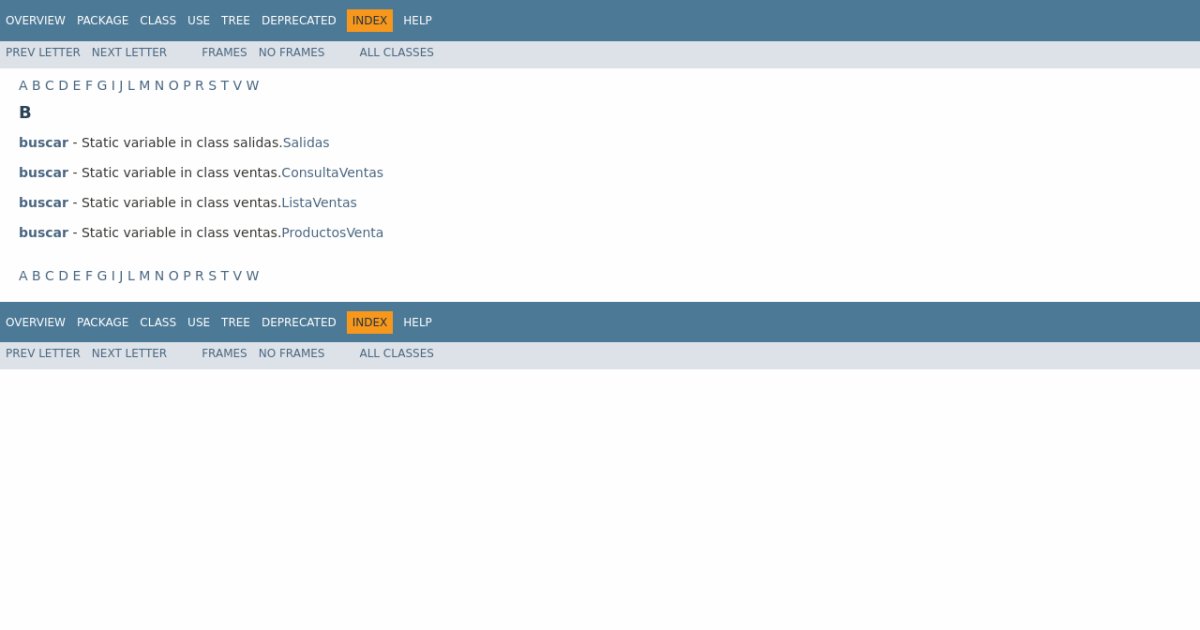Image resolution: width=1200 pixels, height=630 pixels.
Task: Open the ConsultaVentas class link
Action: (332, 173)
